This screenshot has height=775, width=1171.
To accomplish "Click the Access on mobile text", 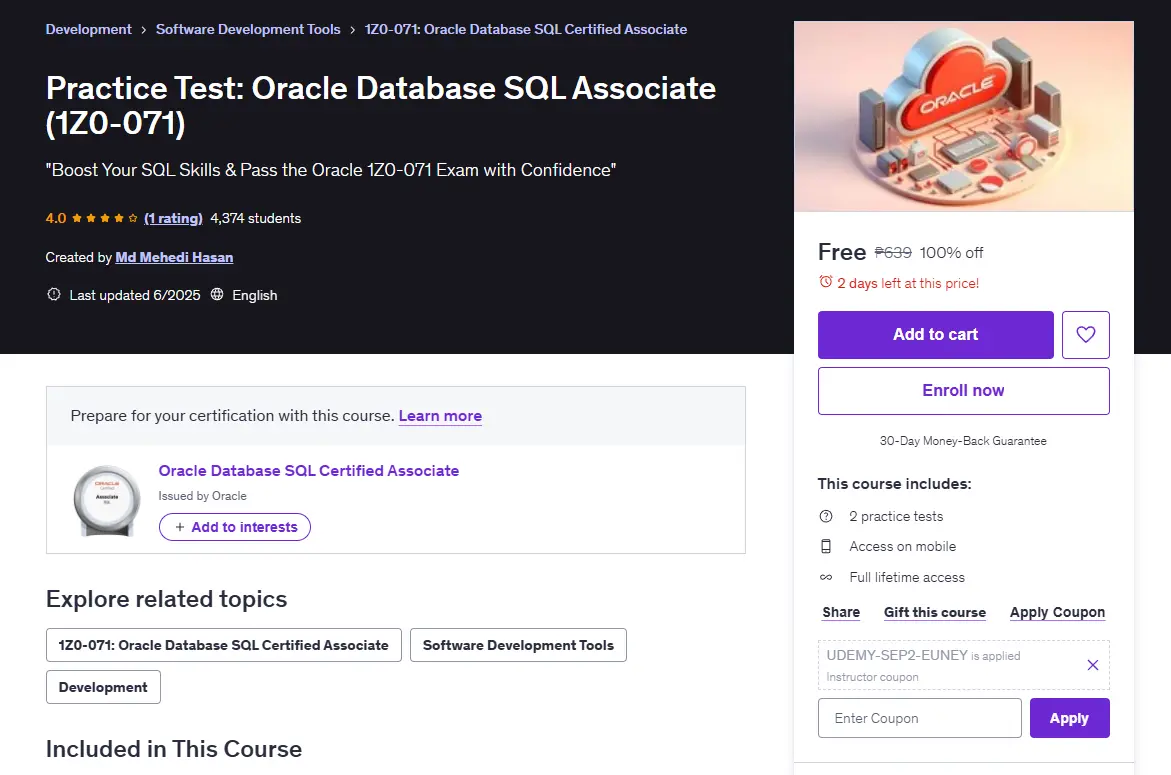I will (x=902, y=547).
